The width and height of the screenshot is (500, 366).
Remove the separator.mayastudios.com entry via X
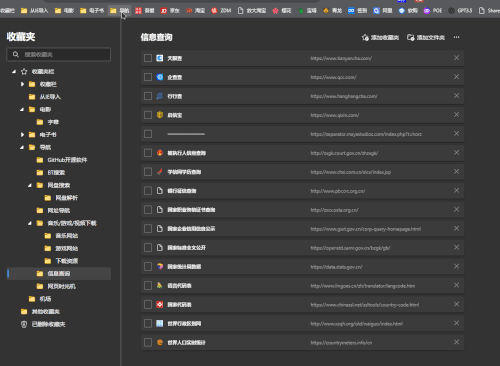(457, 134)
